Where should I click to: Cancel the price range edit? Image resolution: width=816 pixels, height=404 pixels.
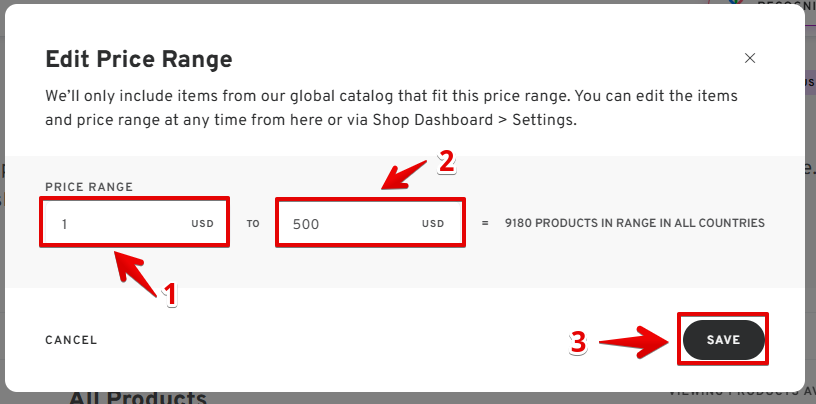71,340
